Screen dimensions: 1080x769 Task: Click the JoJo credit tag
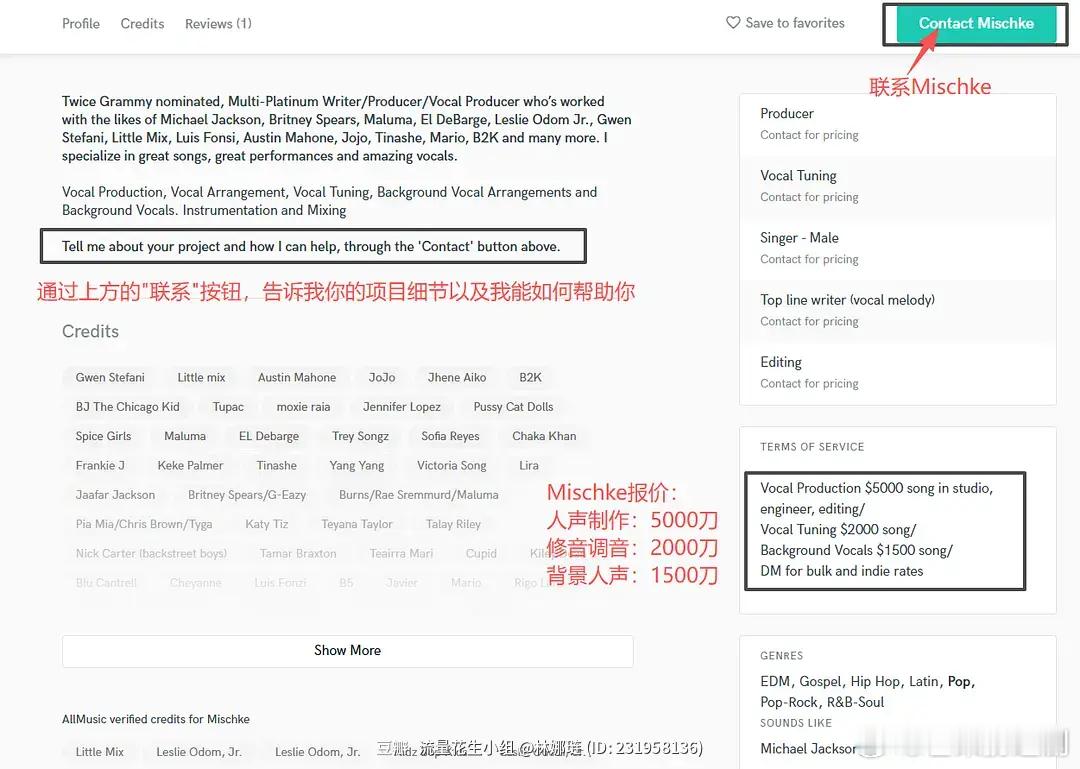pos(382,378)
